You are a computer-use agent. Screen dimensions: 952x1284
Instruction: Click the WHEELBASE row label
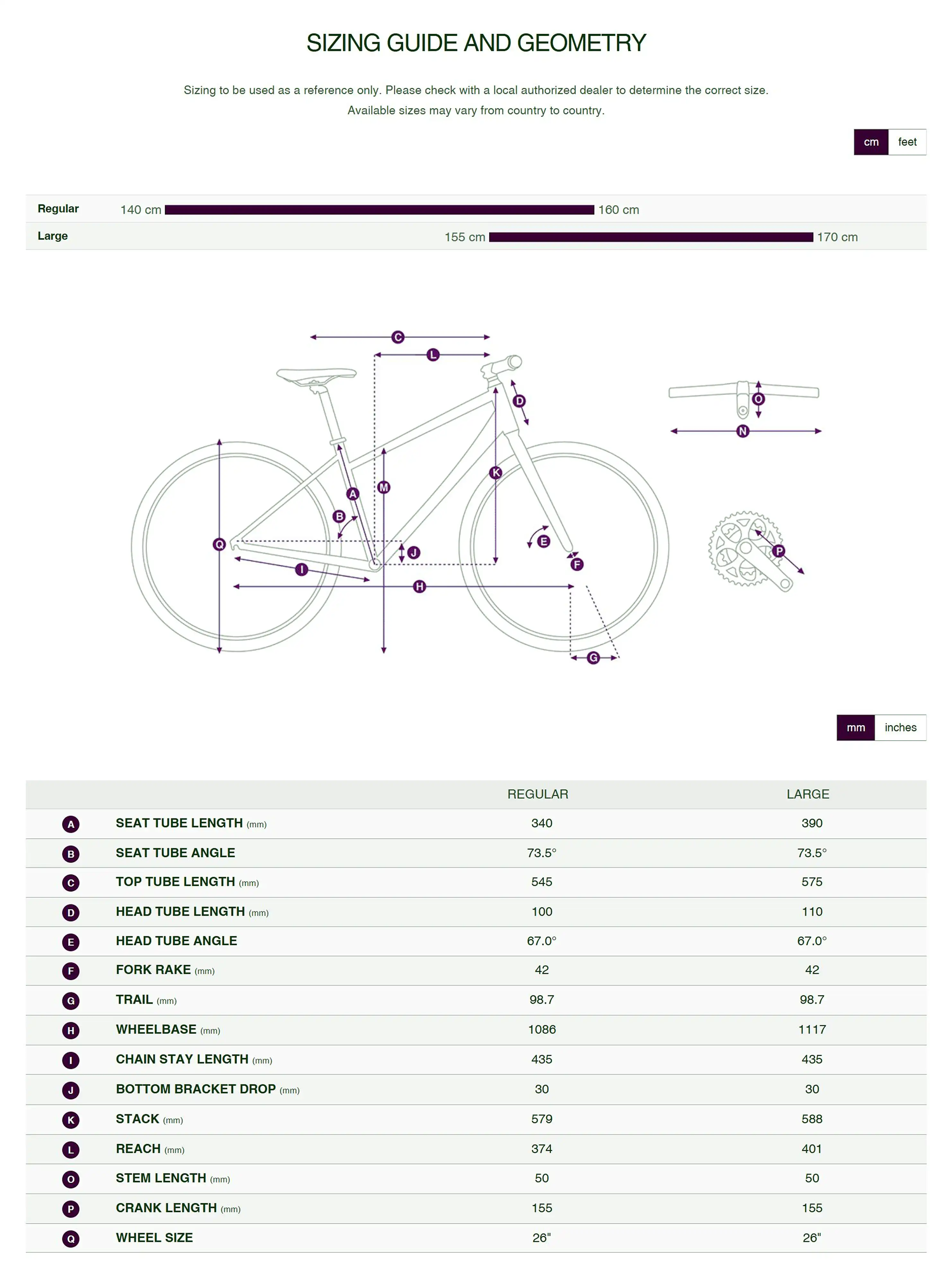[x=156, y=1029]
